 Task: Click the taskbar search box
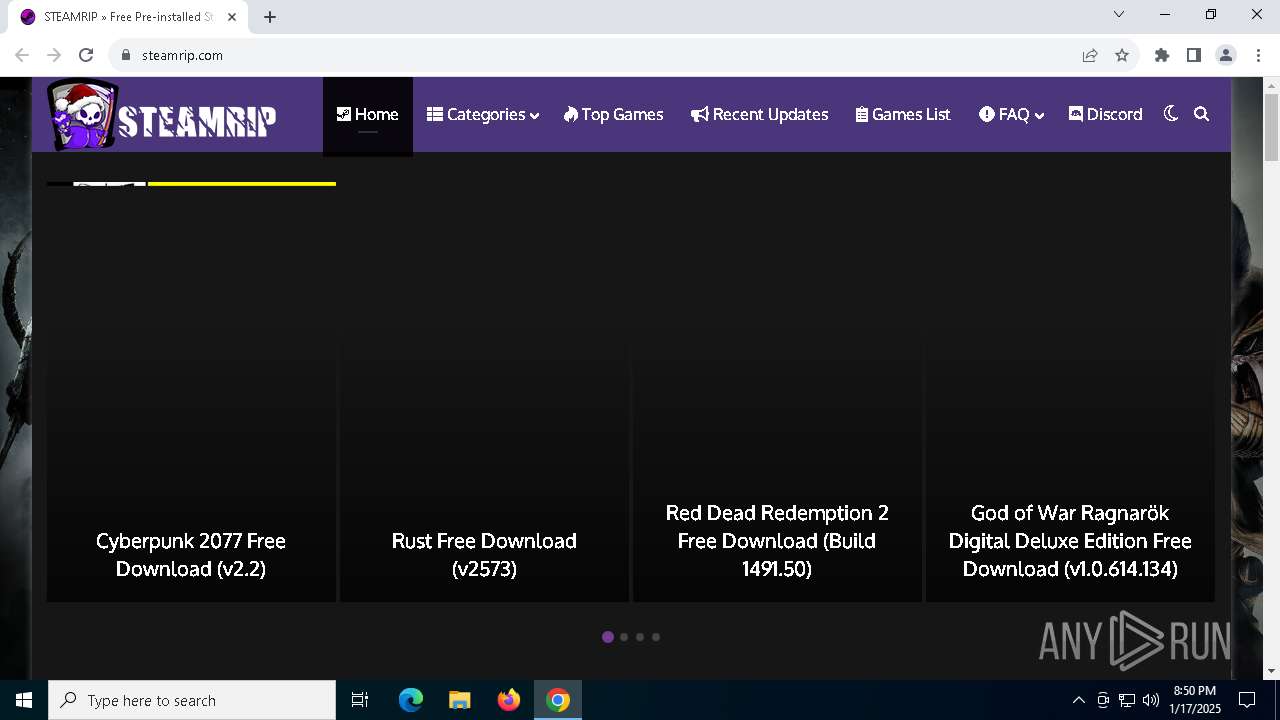tap(192, 700)
